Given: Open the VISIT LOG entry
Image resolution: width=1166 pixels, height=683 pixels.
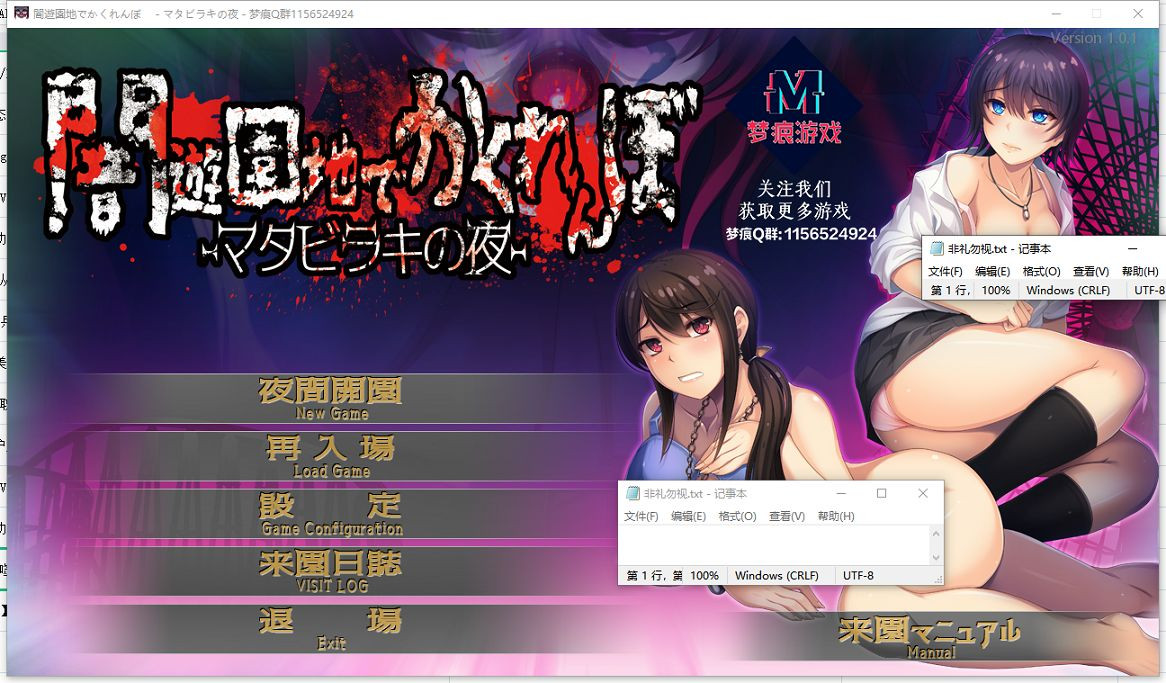Looking at the screenshot, I should tap(330, 571).
